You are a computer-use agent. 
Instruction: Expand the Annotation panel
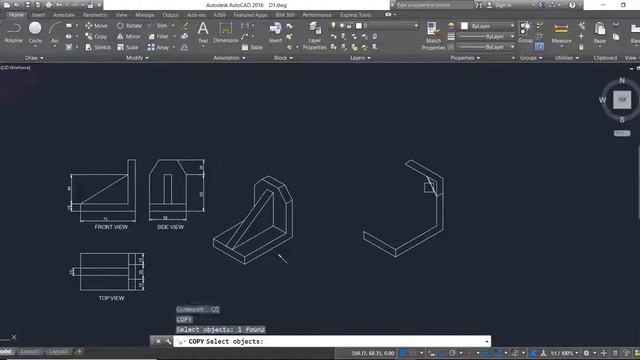tap(229, 58)
